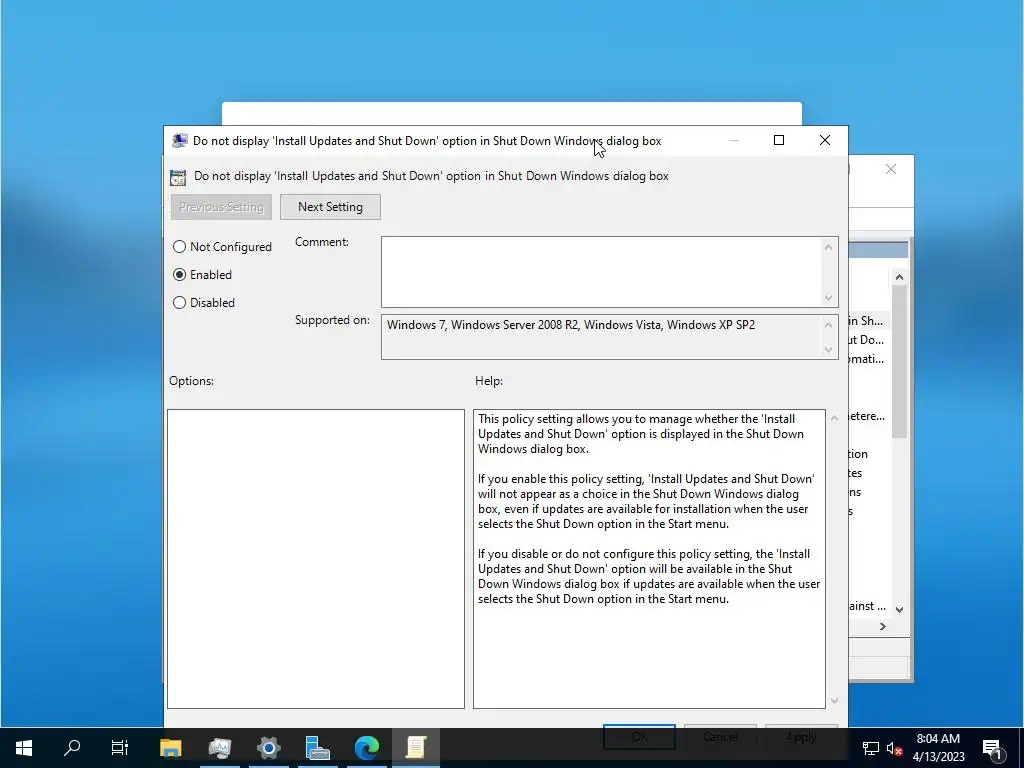Viewport: 1024px width, 768px height.
Task: Open the Windows Start menu
Action: [24, 748]
